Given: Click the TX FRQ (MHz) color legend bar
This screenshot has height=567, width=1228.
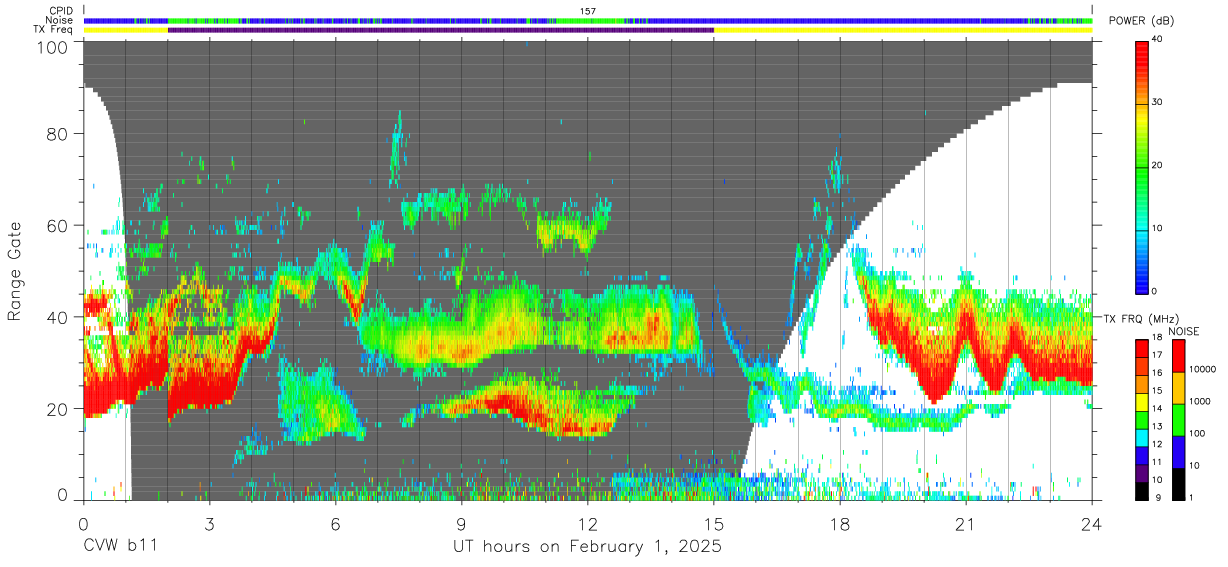Looking at the screenshot, I should [1143, 419].
